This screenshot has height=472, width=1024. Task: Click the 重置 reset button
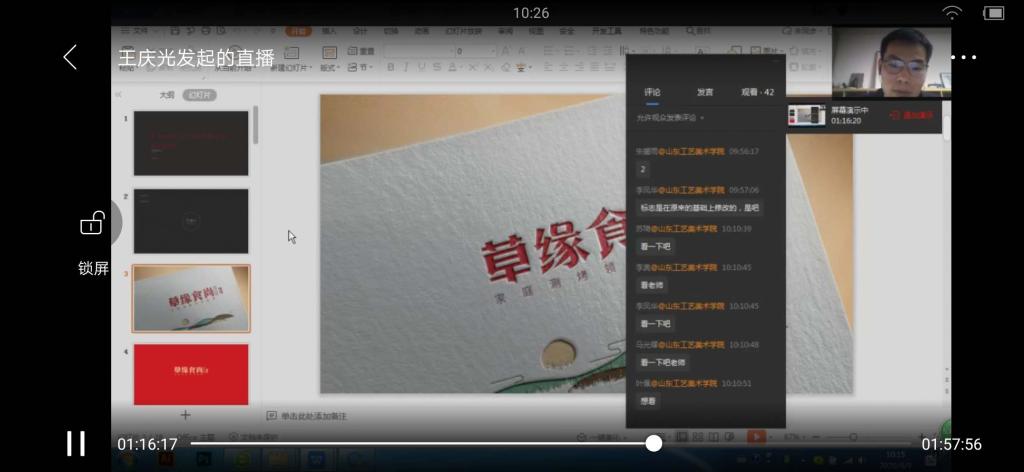coord(361,51)
